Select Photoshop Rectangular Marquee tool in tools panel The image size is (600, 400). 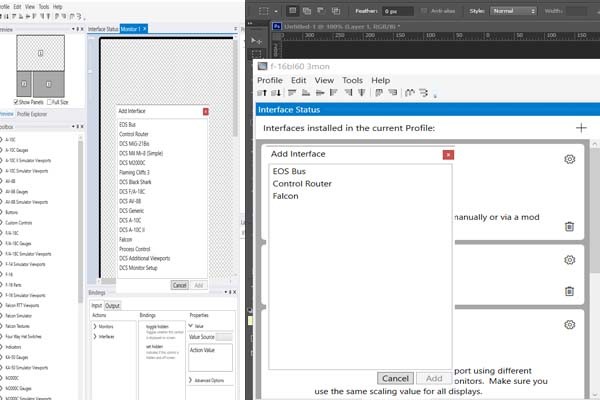(256, 54)
